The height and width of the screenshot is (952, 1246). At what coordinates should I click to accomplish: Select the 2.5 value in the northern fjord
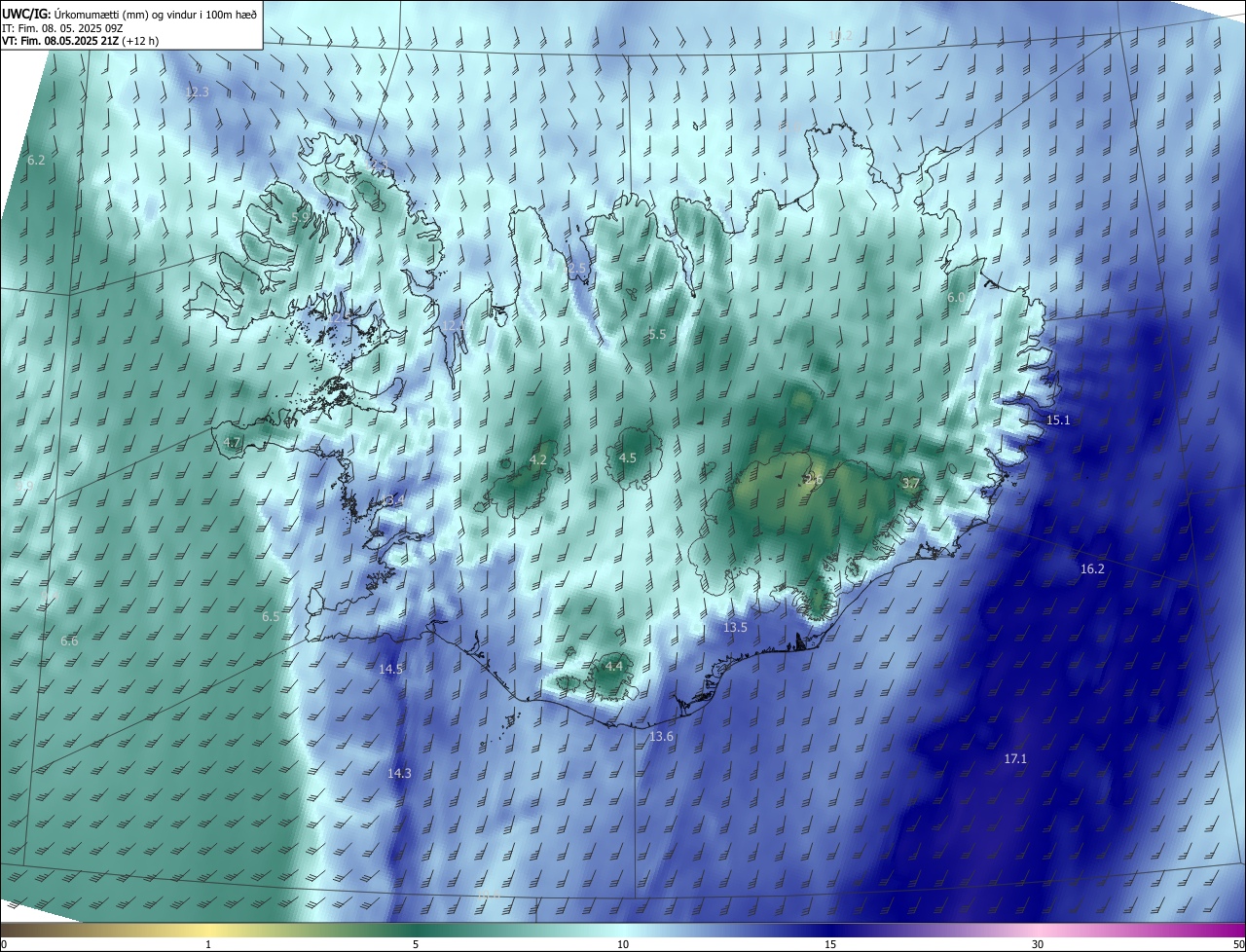click(577, 268)
